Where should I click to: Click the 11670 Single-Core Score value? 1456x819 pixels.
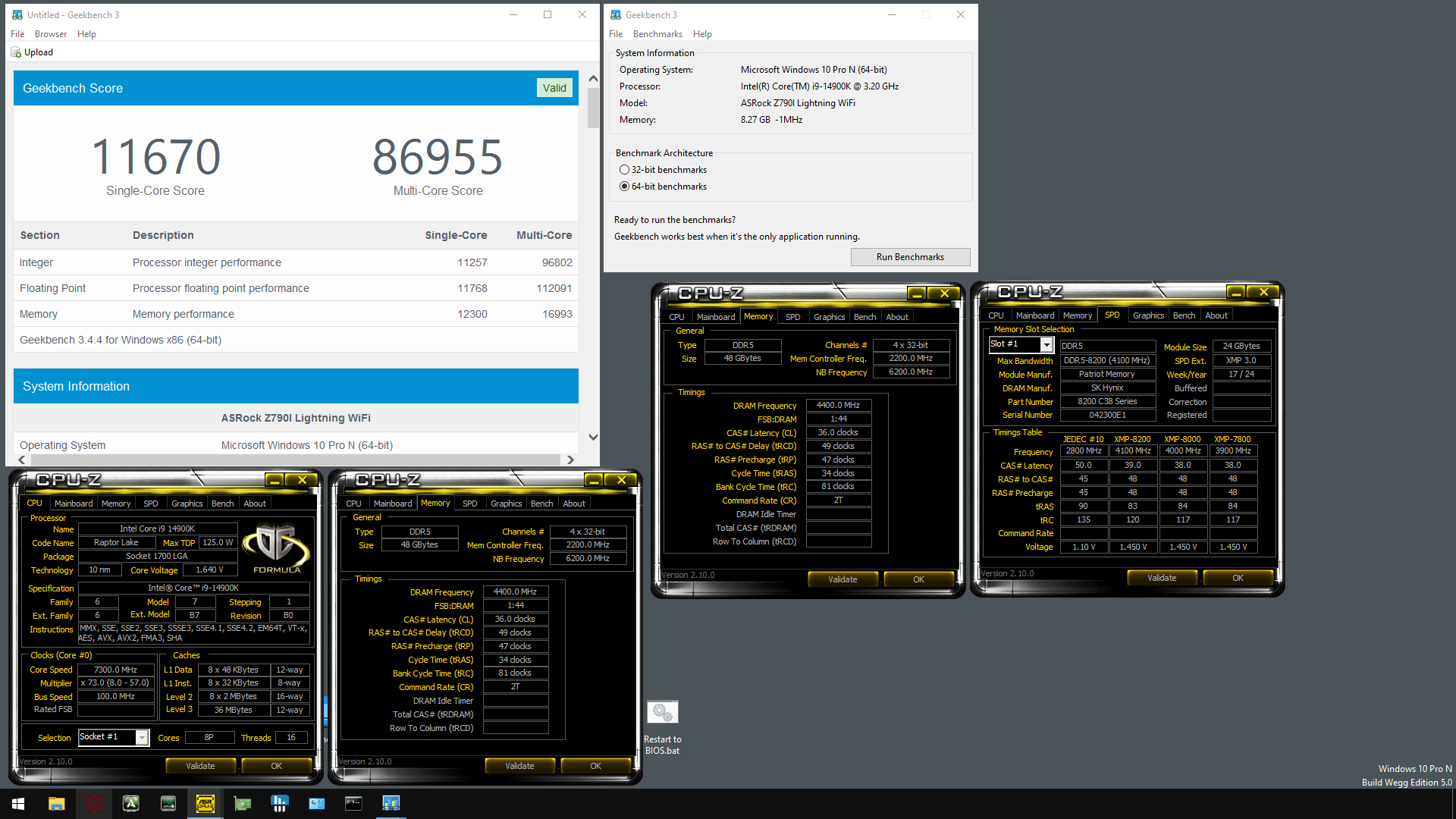coord(155,157)
